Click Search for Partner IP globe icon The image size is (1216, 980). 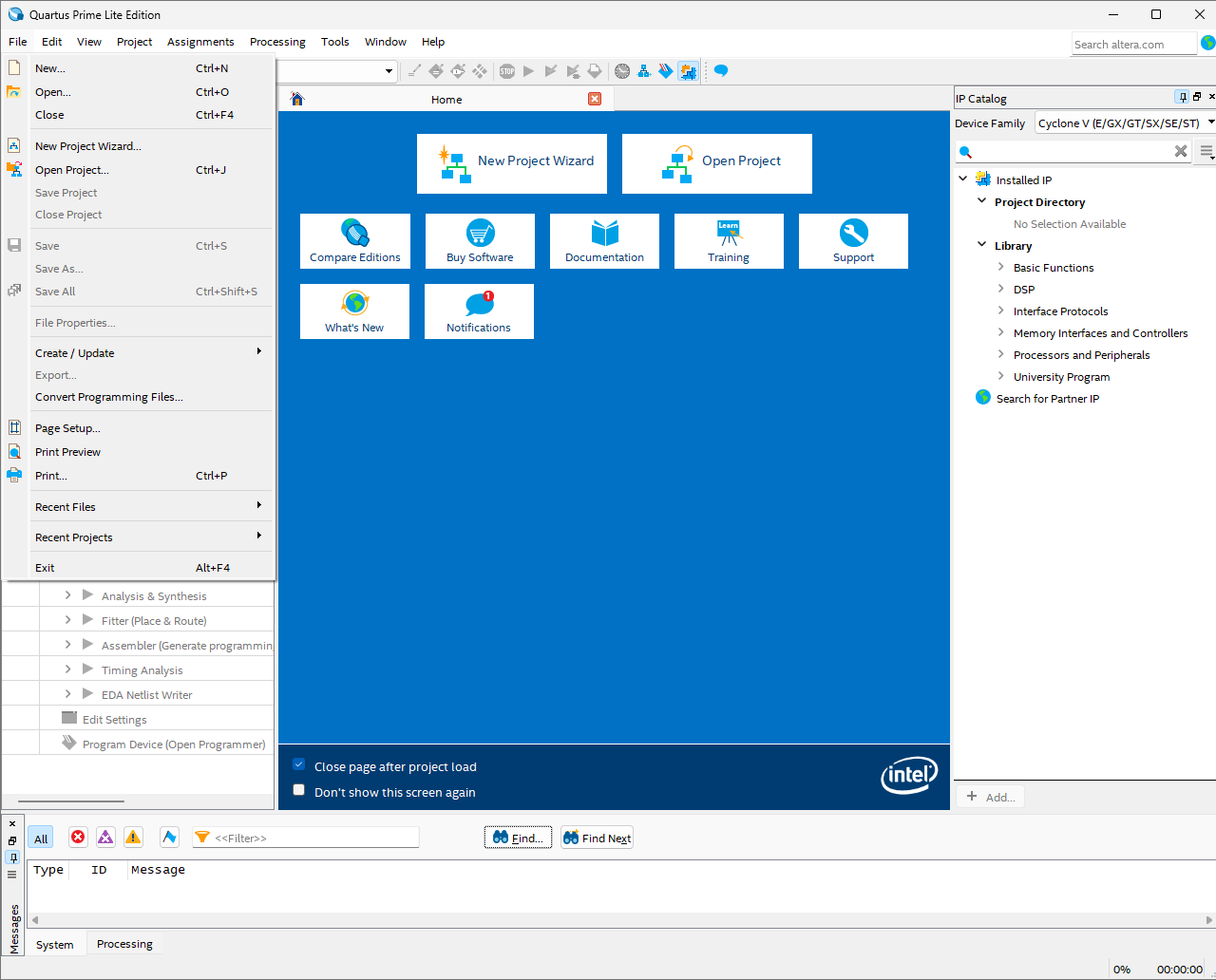(983, 397)
